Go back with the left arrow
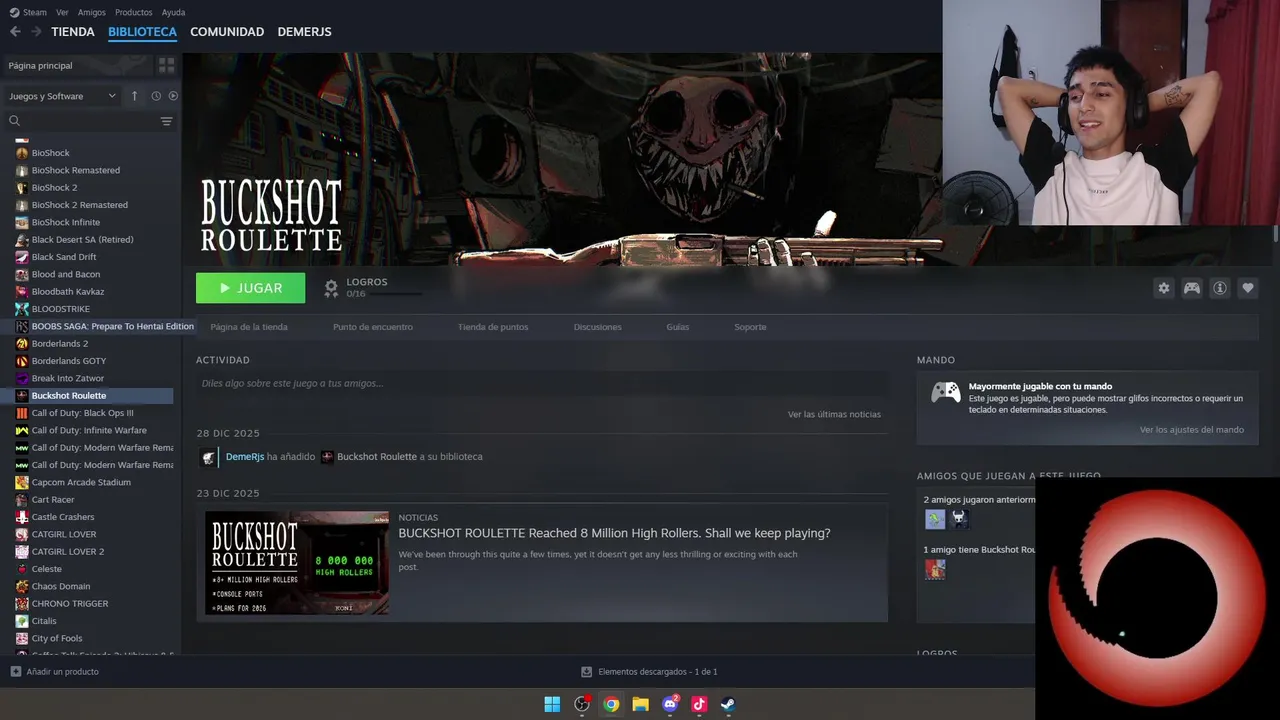This screenshot has width=1280, height=720. (15, 32)
